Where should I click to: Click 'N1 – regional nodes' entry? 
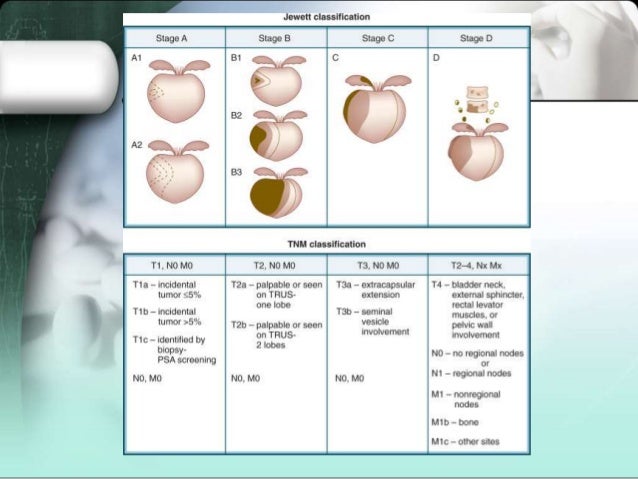pos(471,373)
